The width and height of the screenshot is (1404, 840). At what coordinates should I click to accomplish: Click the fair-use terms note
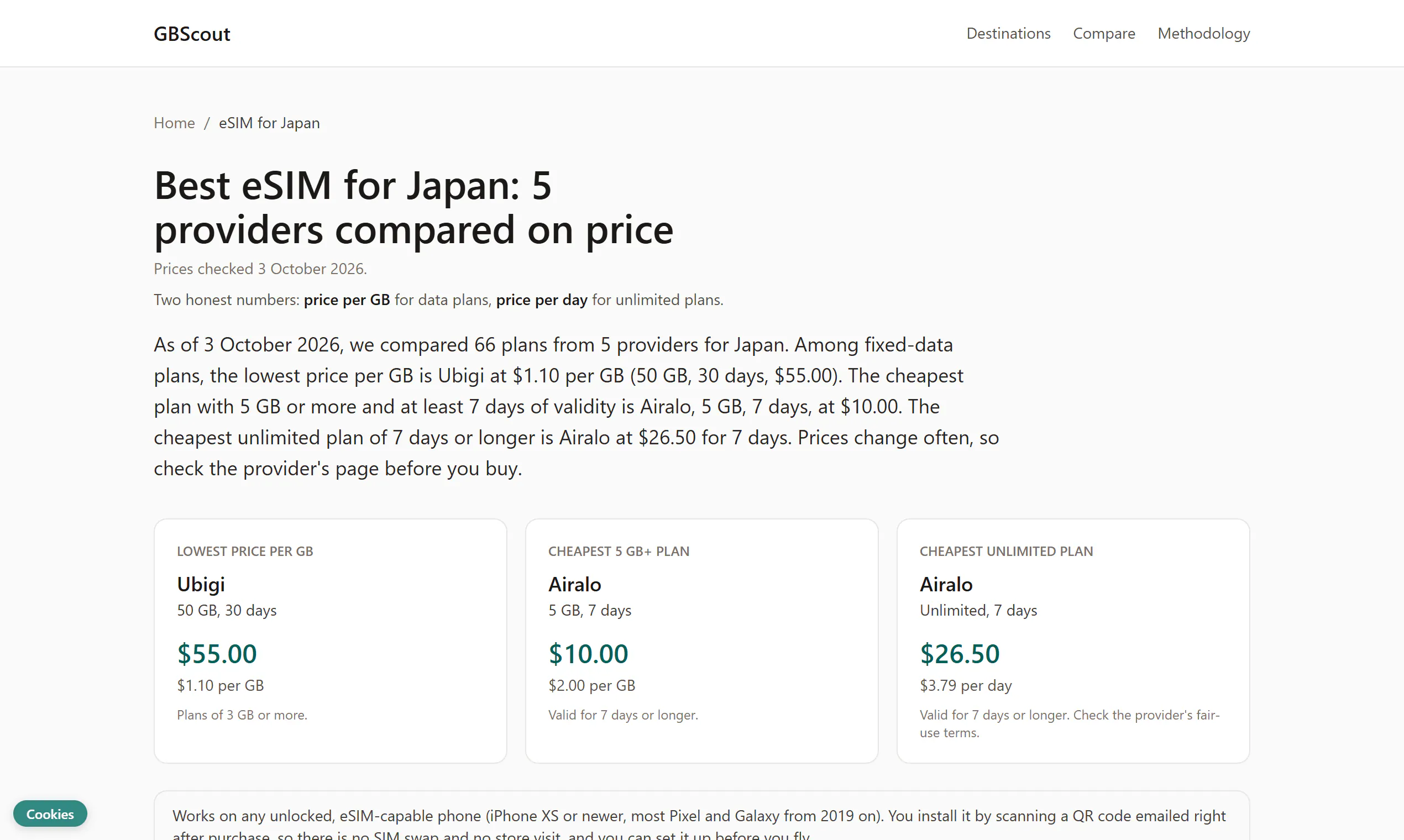coord(1070,723)
